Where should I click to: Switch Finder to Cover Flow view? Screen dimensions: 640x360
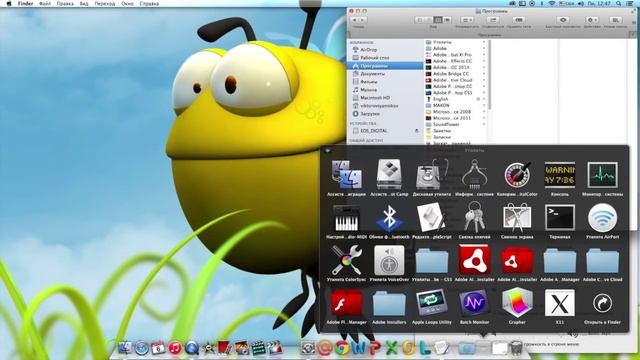[x=447, y=20]
